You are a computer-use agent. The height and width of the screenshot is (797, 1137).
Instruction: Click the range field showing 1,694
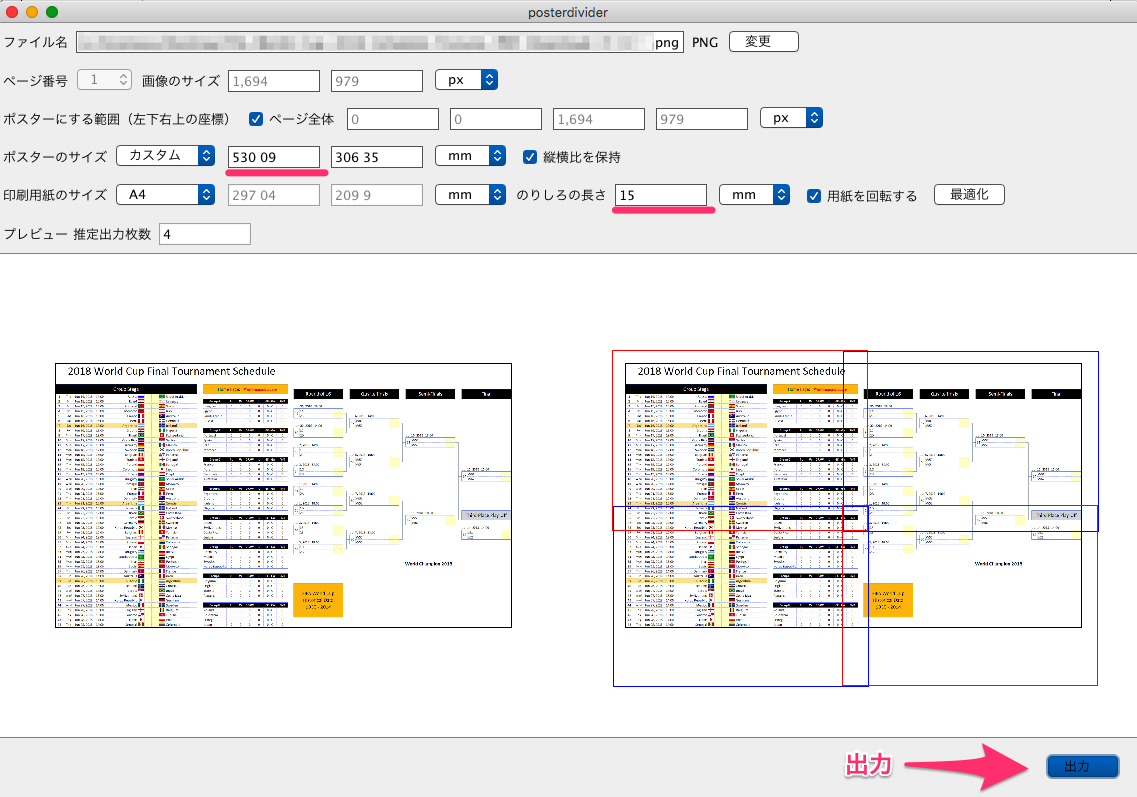[x=598, y=119]
